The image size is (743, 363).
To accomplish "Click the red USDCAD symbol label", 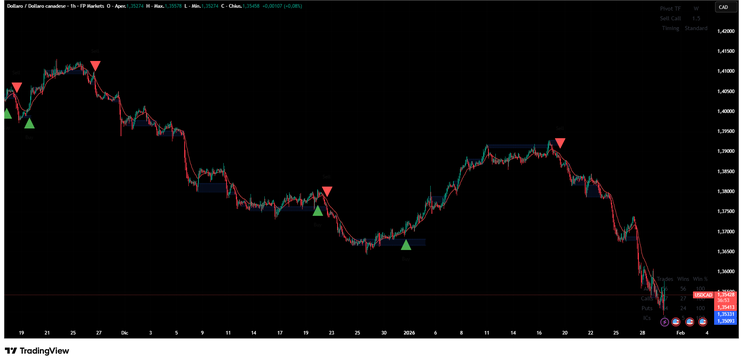I will [x=703, y=295].
